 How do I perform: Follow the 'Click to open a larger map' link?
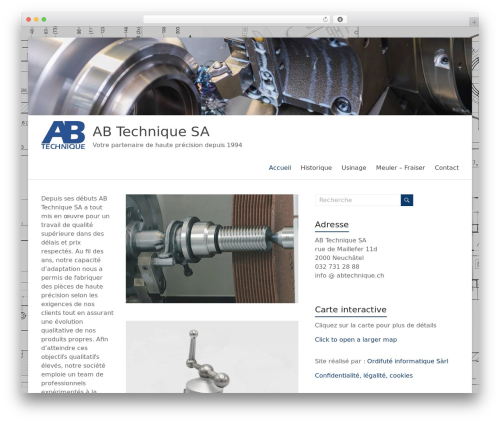point(356,340)
